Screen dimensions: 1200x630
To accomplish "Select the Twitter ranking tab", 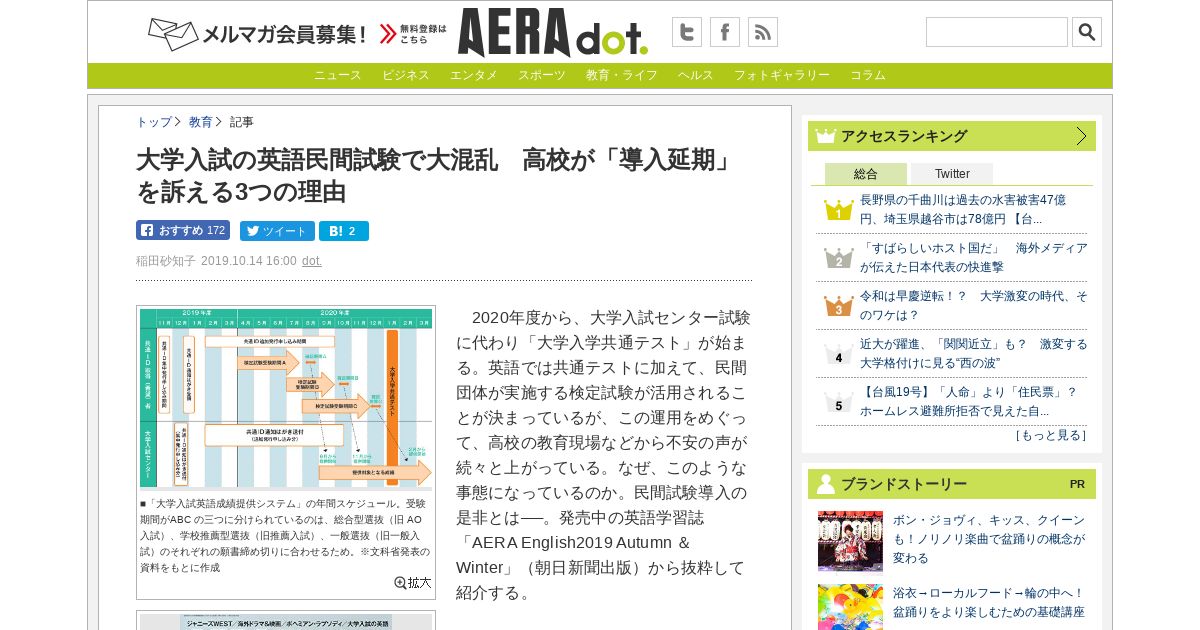I will click(x=952, y=174).
